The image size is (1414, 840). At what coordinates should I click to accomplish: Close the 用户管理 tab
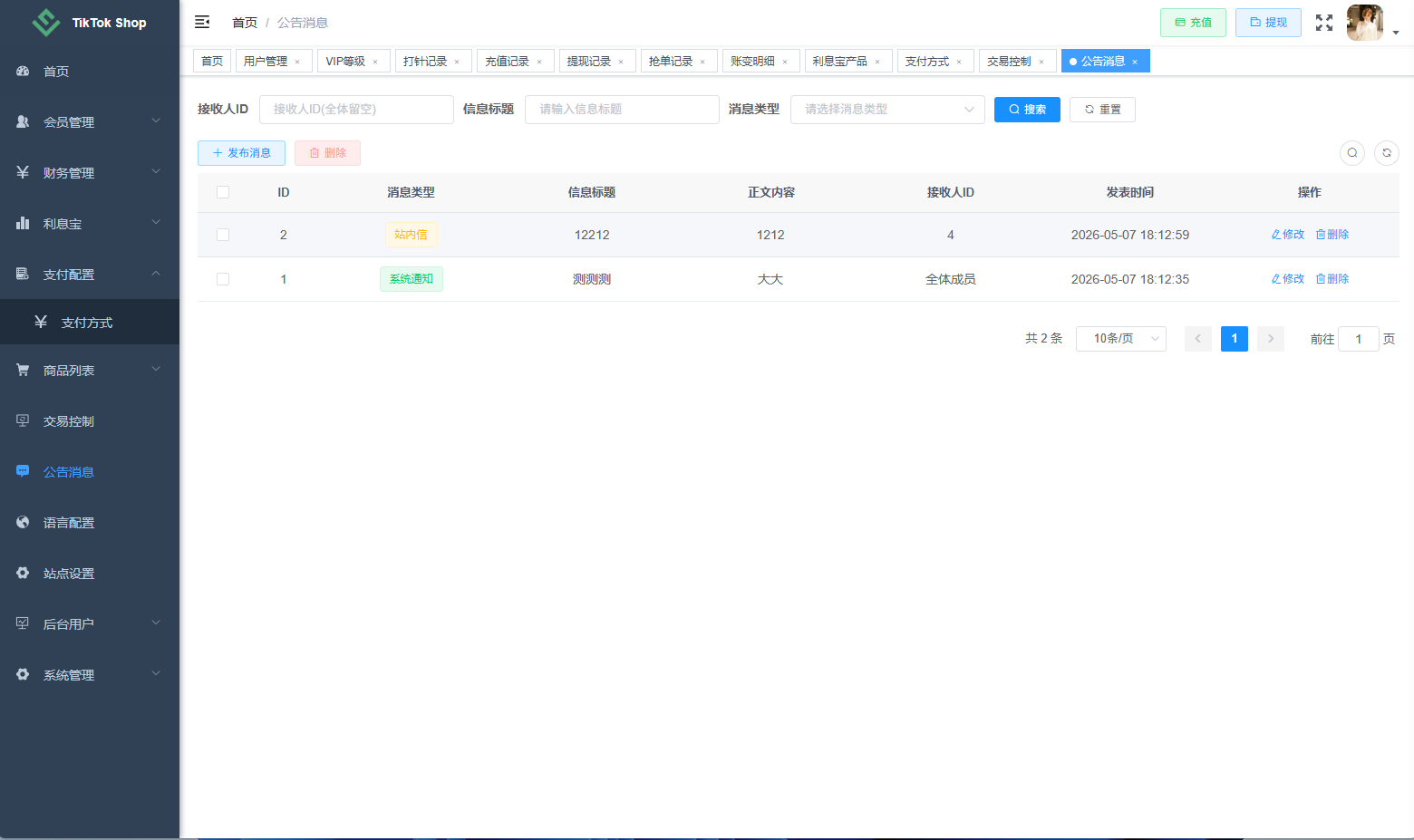[x=297, y=62]
